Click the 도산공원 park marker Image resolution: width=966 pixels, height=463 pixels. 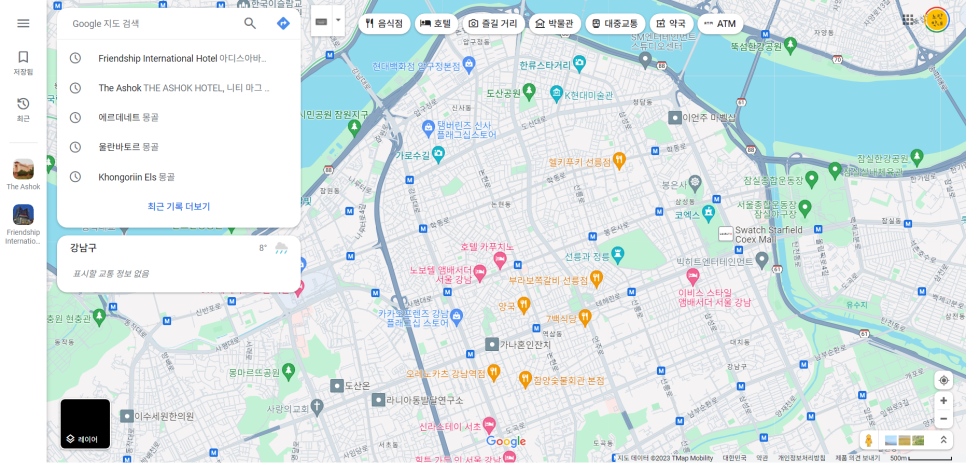coord(529,92)
